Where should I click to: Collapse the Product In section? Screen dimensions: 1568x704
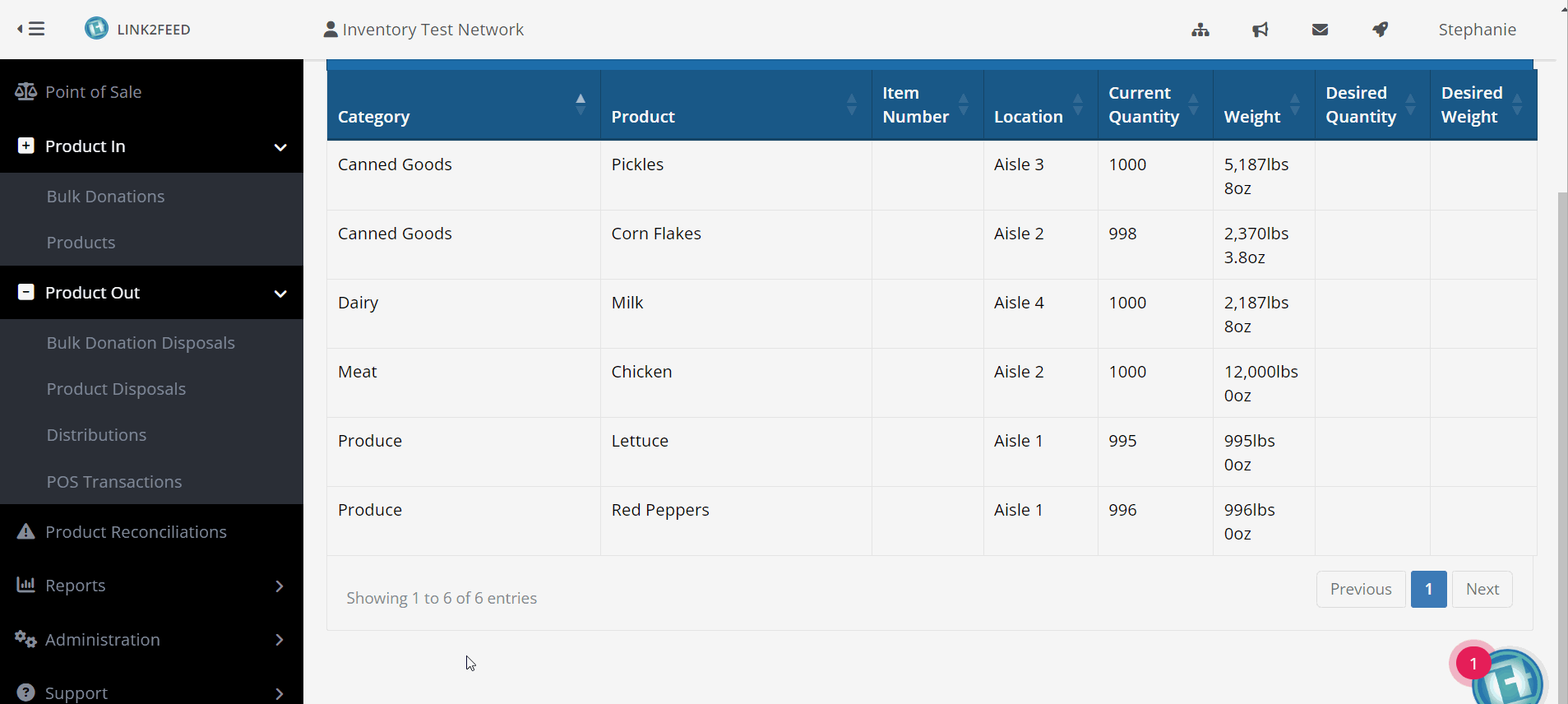[280, 146]
